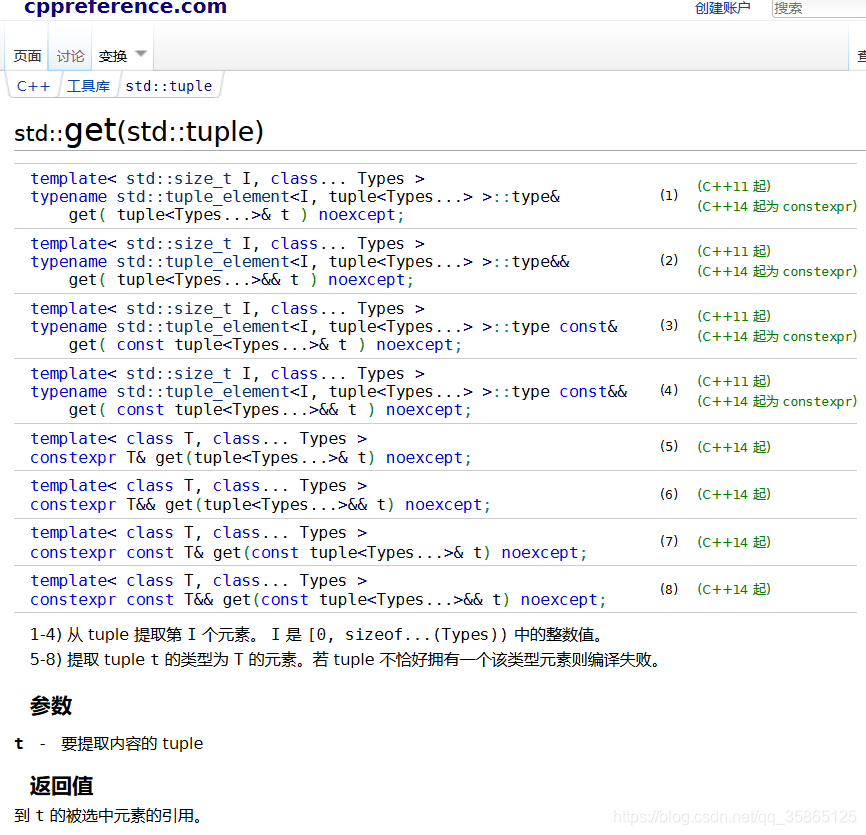
Task: Open std::size_t link in overload (3)
Action: click(x=178, y=309)
